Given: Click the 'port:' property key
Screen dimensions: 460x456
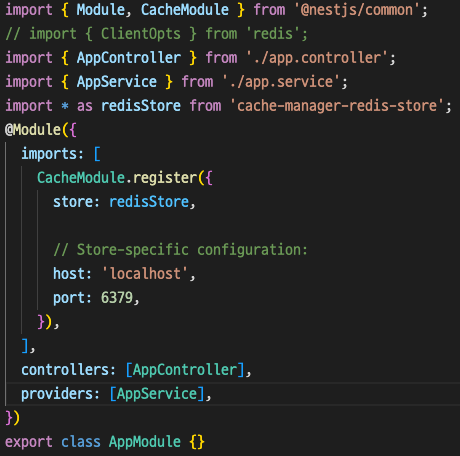Looking at the screenshot, I should tap(72, 298).
